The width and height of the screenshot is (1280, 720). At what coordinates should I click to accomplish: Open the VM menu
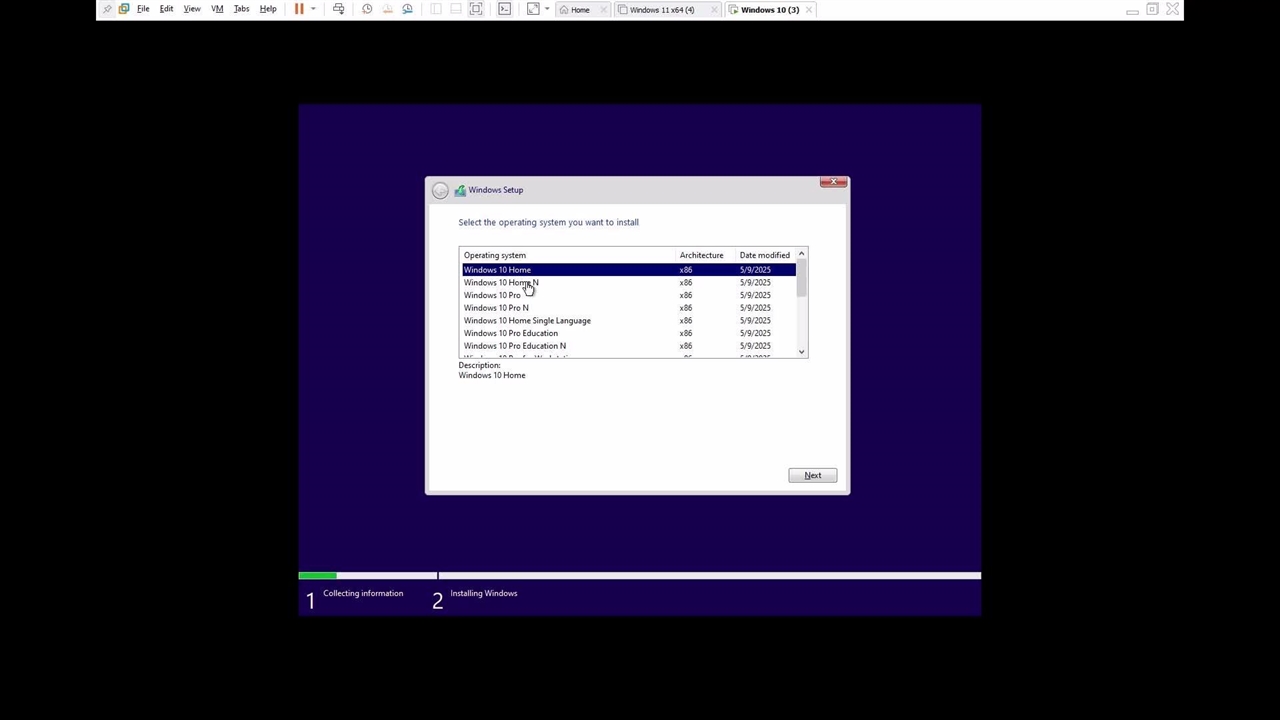click(x=217, y=9)
